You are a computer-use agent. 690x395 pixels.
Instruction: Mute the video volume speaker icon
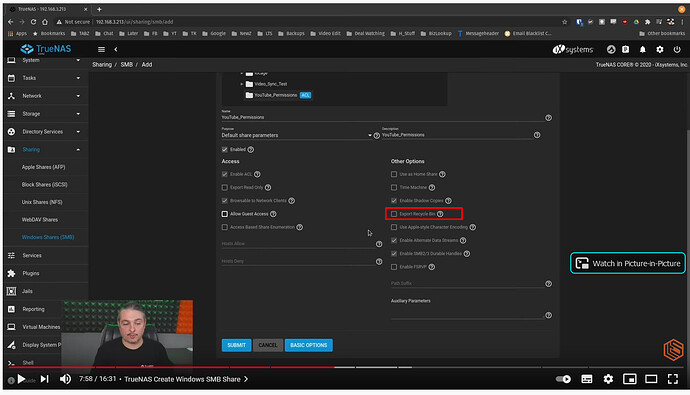(x=65, y=379)
